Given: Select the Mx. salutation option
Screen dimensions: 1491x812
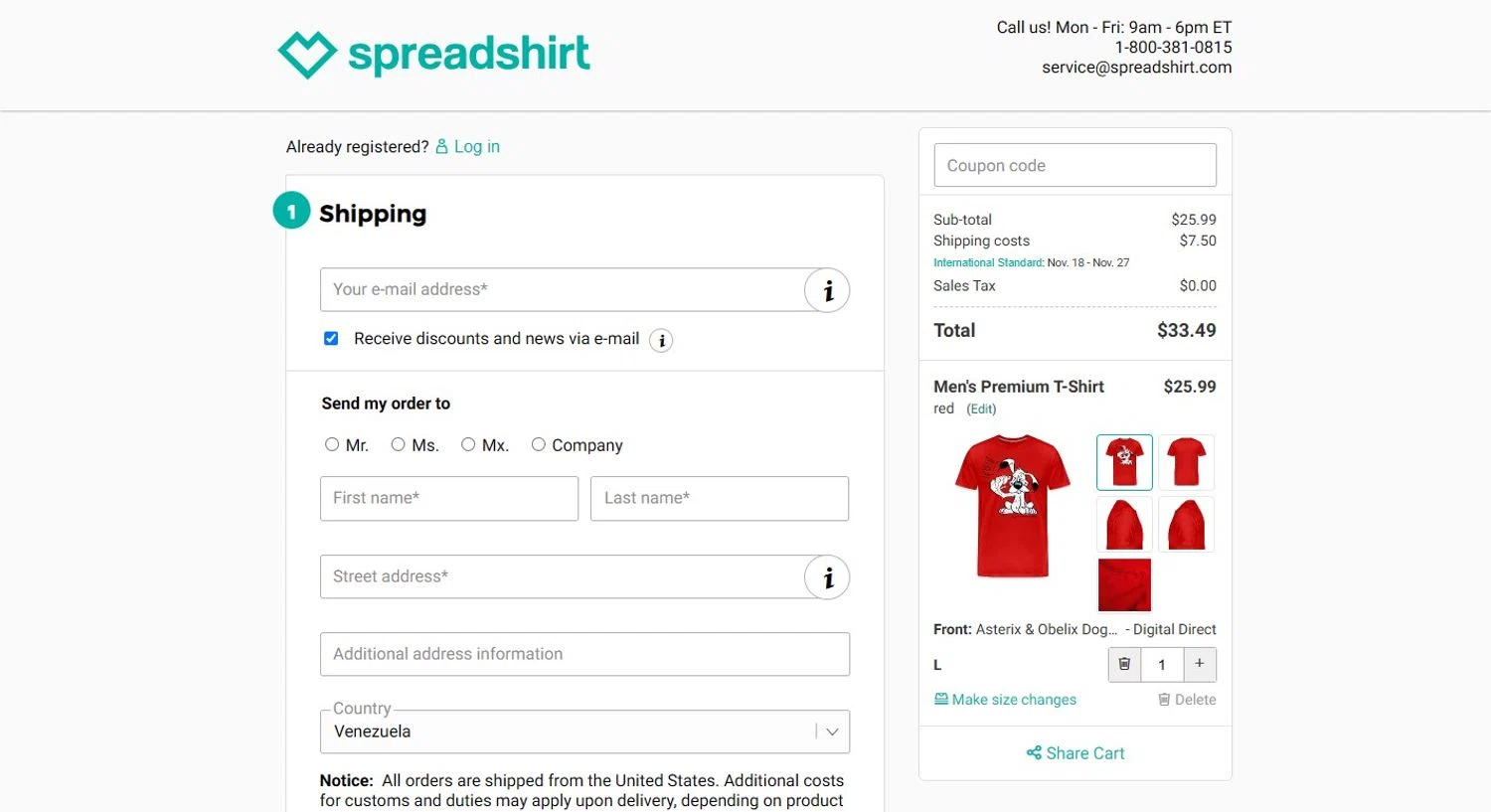Looking at the screenshot, I should click(x=468, y=444).
